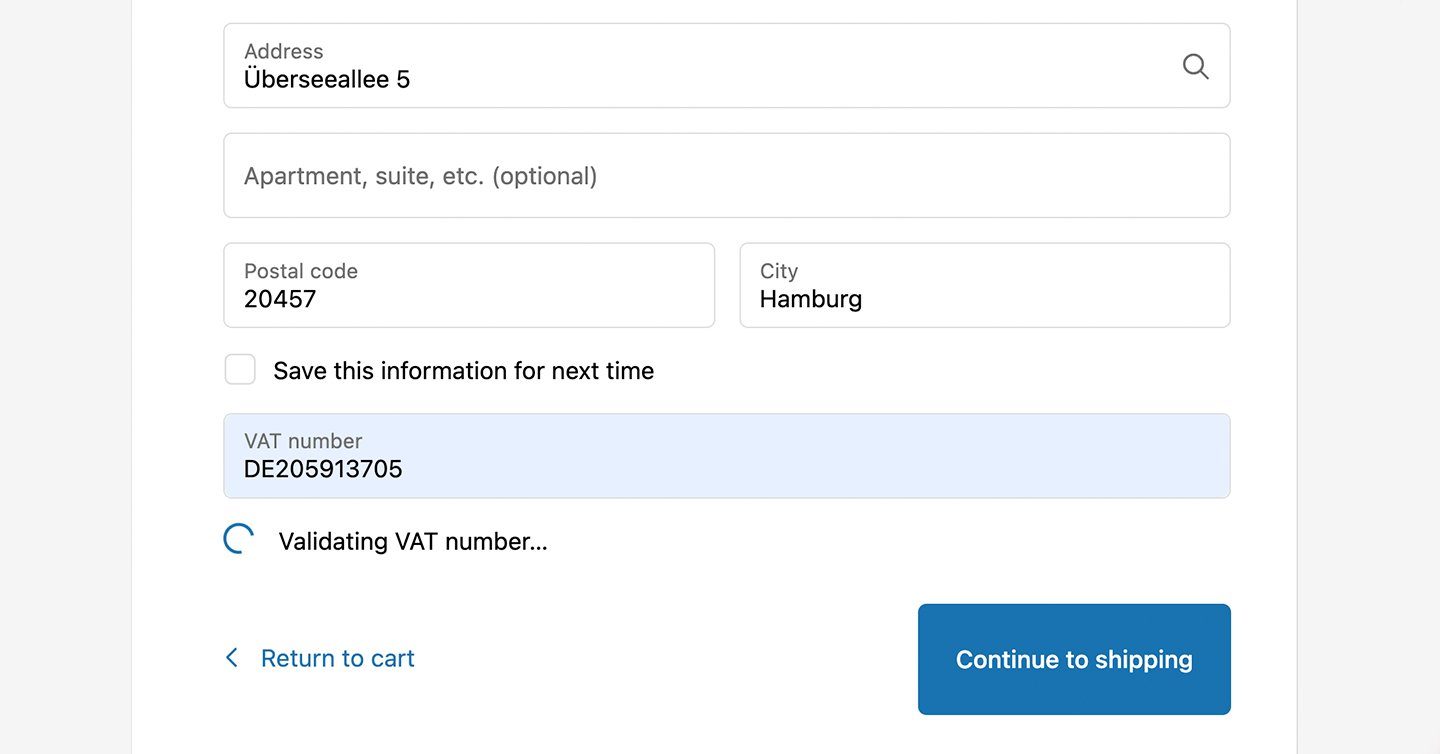The width and height of the screenshot is (1440, 754).
Task: Click the "20457" postal code value
Action: [x=280, y=299]
